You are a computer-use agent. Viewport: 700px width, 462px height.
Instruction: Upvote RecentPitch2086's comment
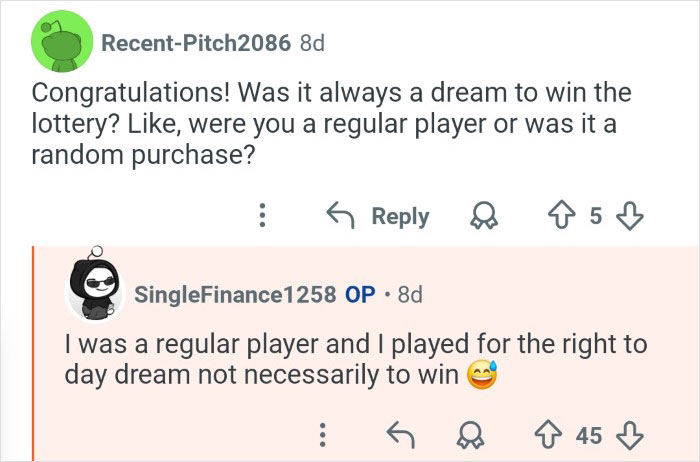tap(563, 215)
